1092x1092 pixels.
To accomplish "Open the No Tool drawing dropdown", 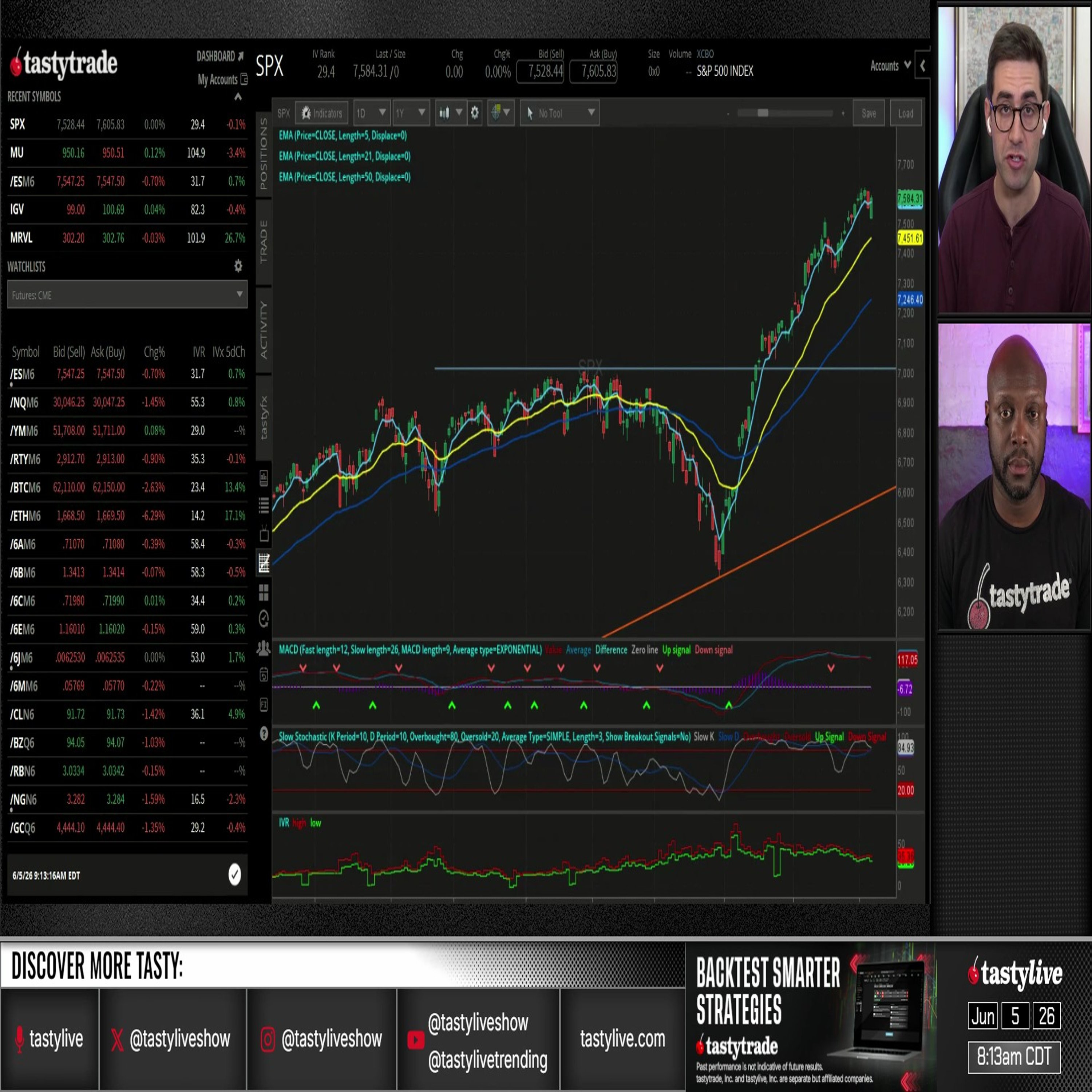I will pos(560,113).
